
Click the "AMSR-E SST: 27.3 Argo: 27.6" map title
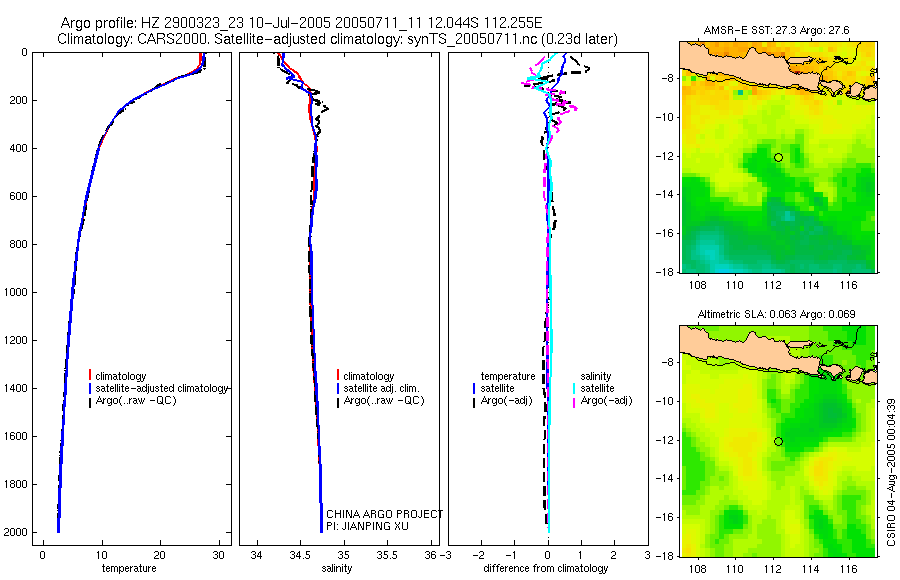coord(777,30)
